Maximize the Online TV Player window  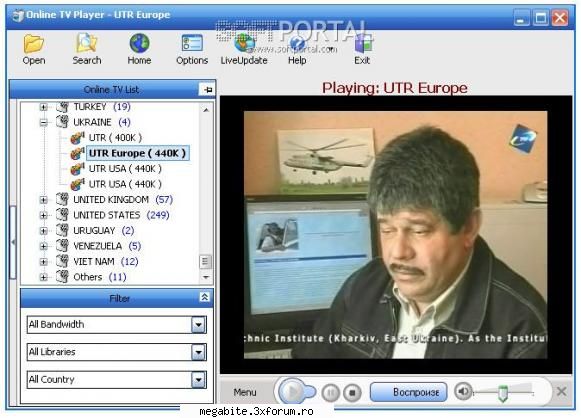tap(541, 18)
